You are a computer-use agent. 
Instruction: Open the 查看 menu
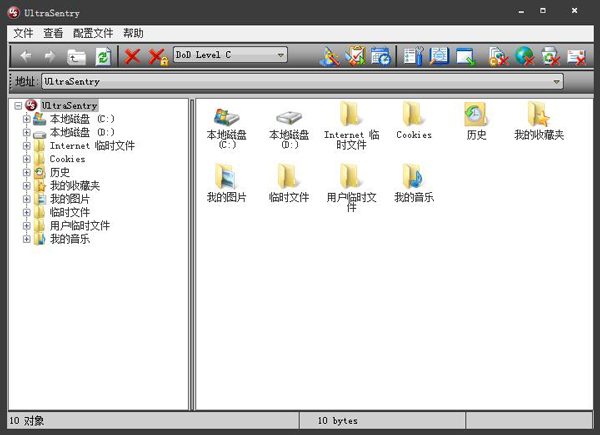(53, 33)
